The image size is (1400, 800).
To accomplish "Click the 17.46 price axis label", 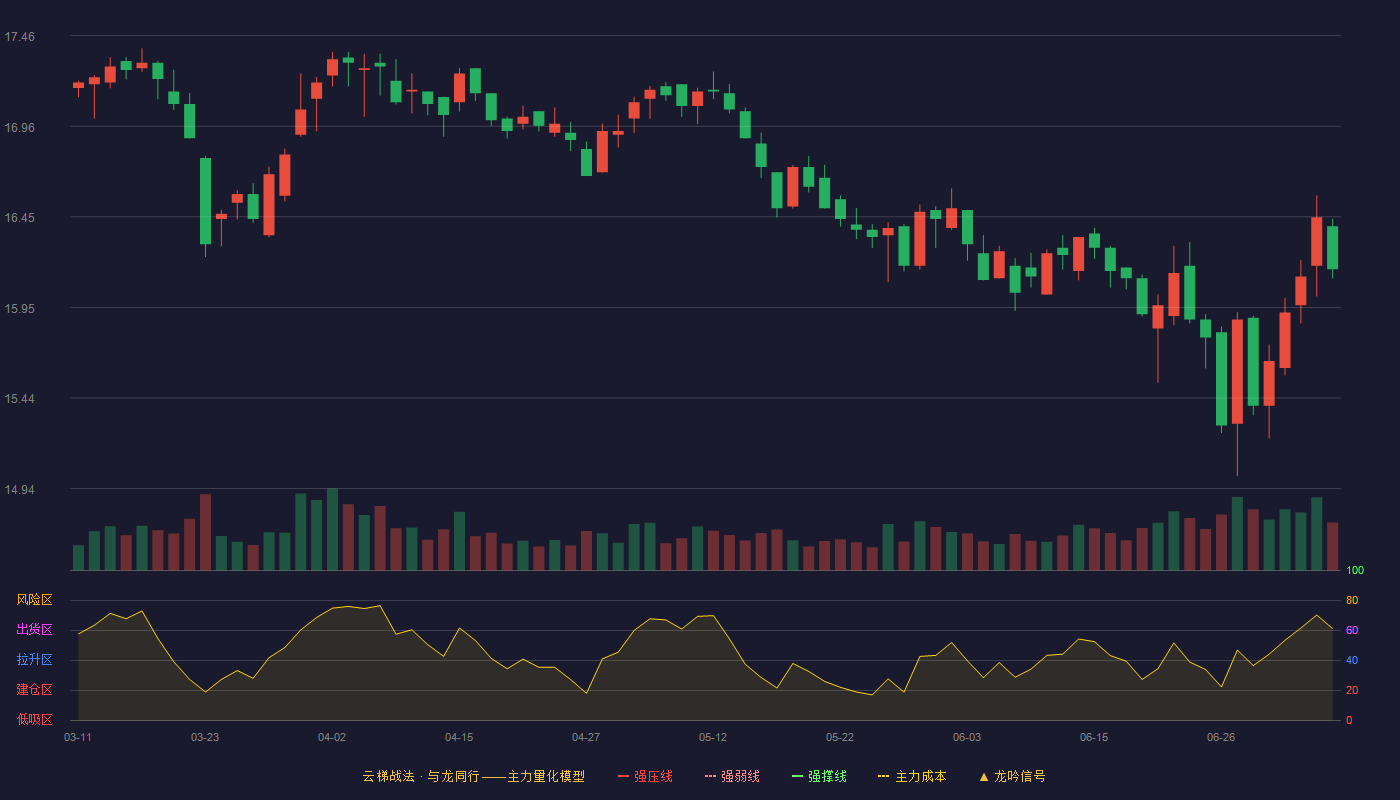I will click(x=19, y=37).
